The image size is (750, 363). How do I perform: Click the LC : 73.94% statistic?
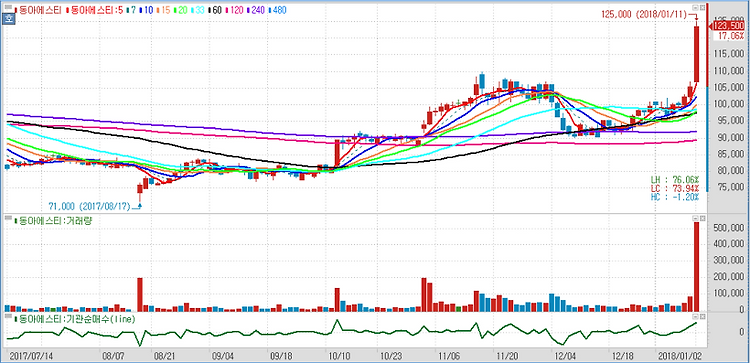click(x=675, y=188)
